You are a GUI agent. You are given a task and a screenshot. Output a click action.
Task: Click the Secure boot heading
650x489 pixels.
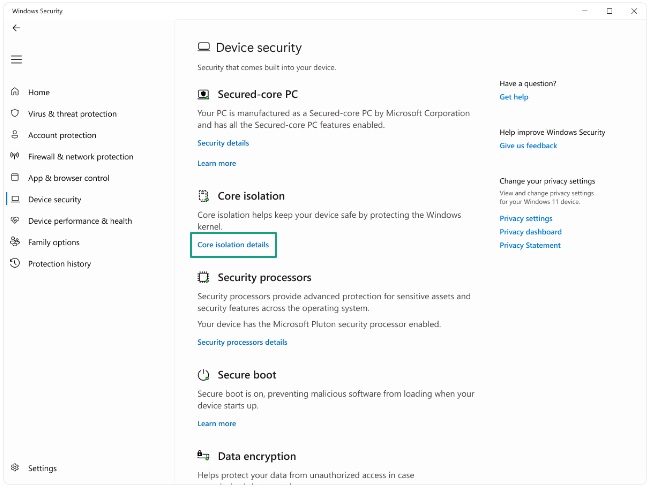point(247,375)
